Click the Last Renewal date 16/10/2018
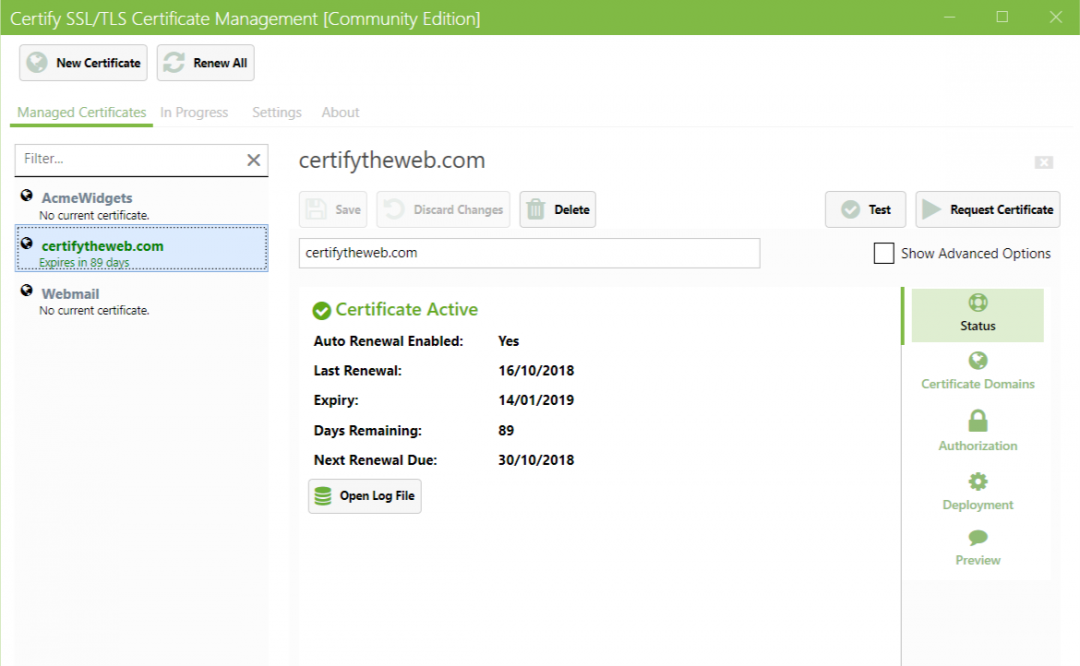The width and height of the screenshot is (1080, 666). (536, 371)
